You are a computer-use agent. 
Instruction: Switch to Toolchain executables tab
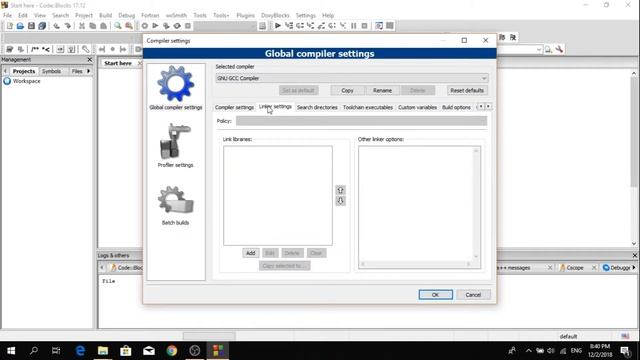coord(368,107)
